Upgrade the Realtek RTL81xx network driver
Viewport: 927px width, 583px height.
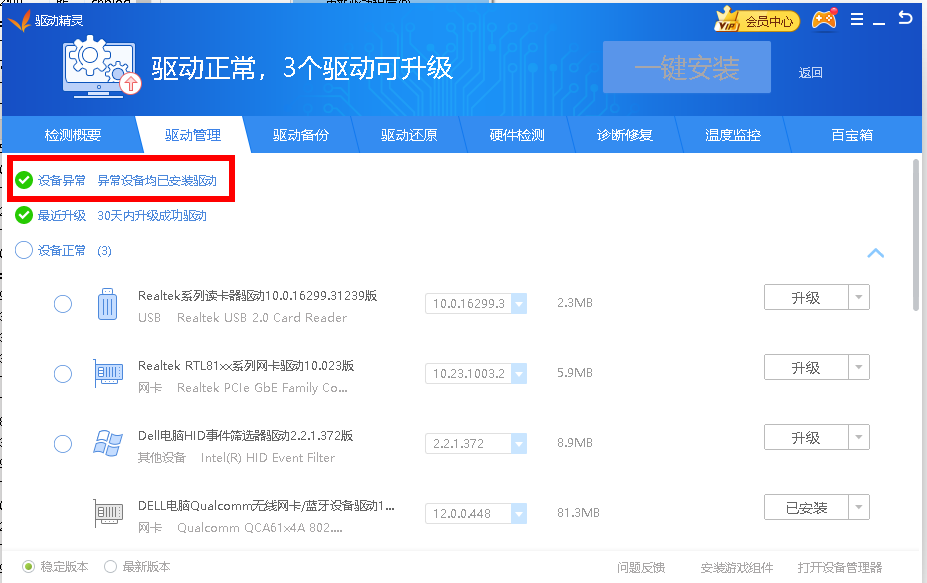click(x=806, y=367)
